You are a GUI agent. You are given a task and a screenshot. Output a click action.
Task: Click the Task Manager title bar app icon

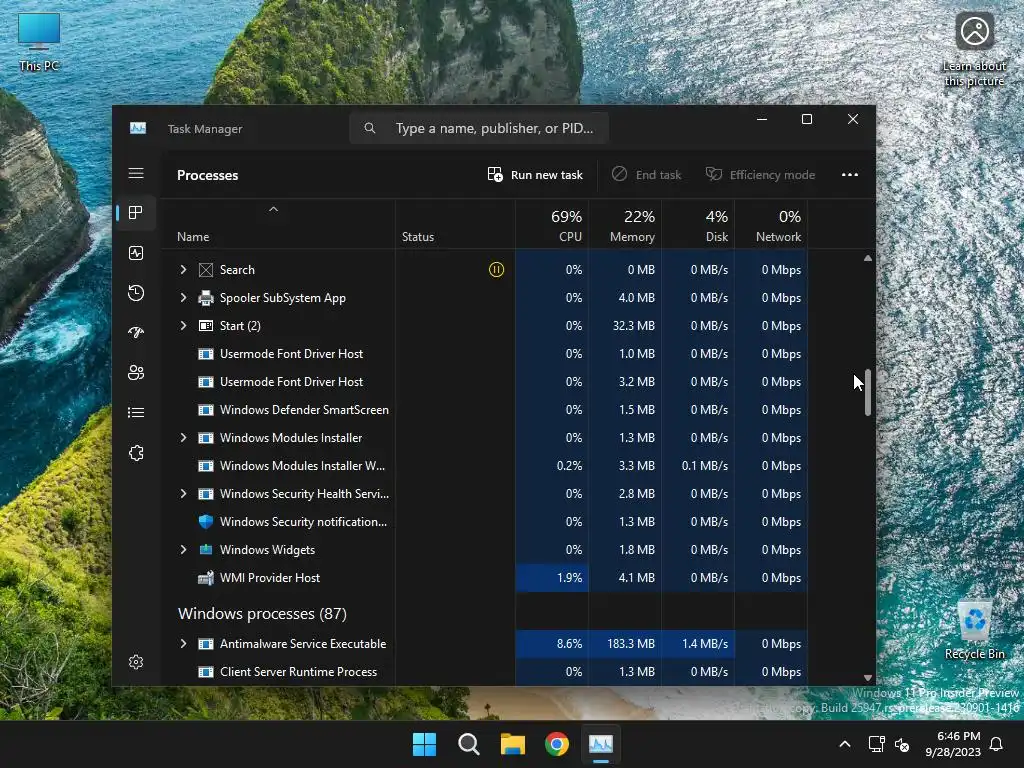[x=138, y=128]
